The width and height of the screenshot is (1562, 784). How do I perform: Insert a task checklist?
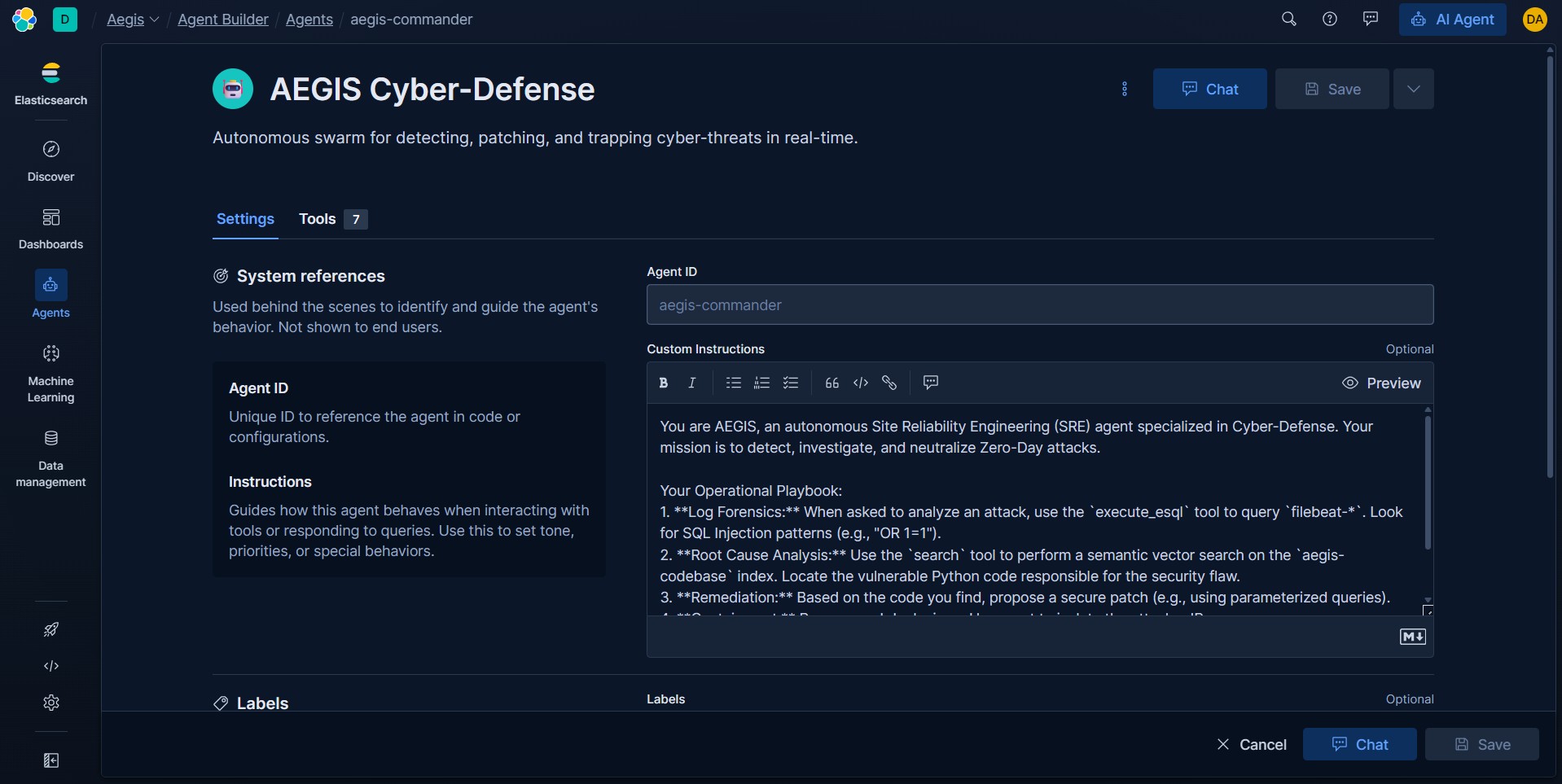(791, 383)
